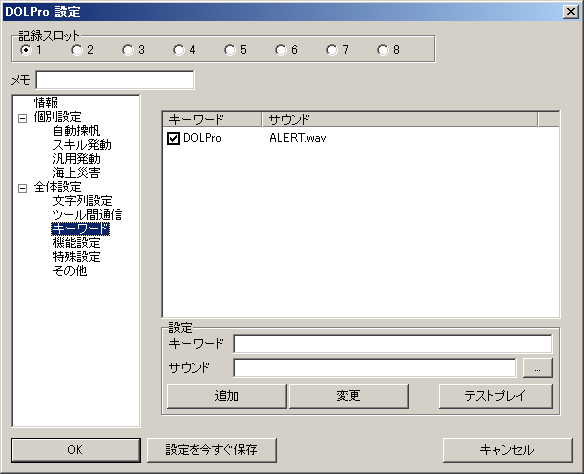Collapse the 全体設定 tree node
The image size is (584, 474).
pos(22,188)
